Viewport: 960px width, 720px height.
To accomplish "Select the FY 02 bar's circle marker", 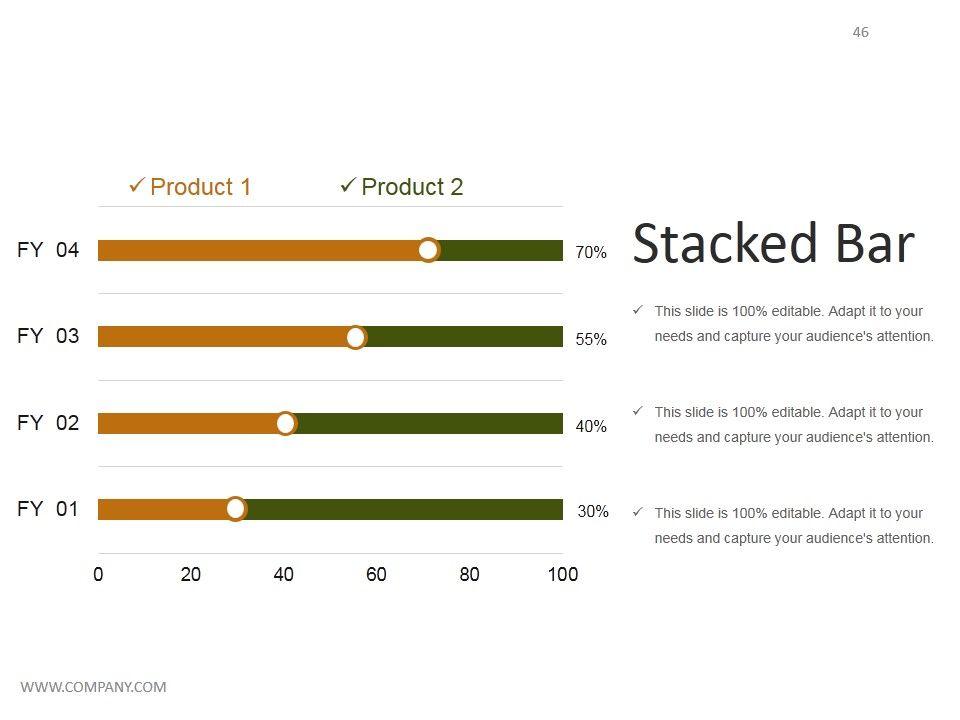I will coord(286,423).
